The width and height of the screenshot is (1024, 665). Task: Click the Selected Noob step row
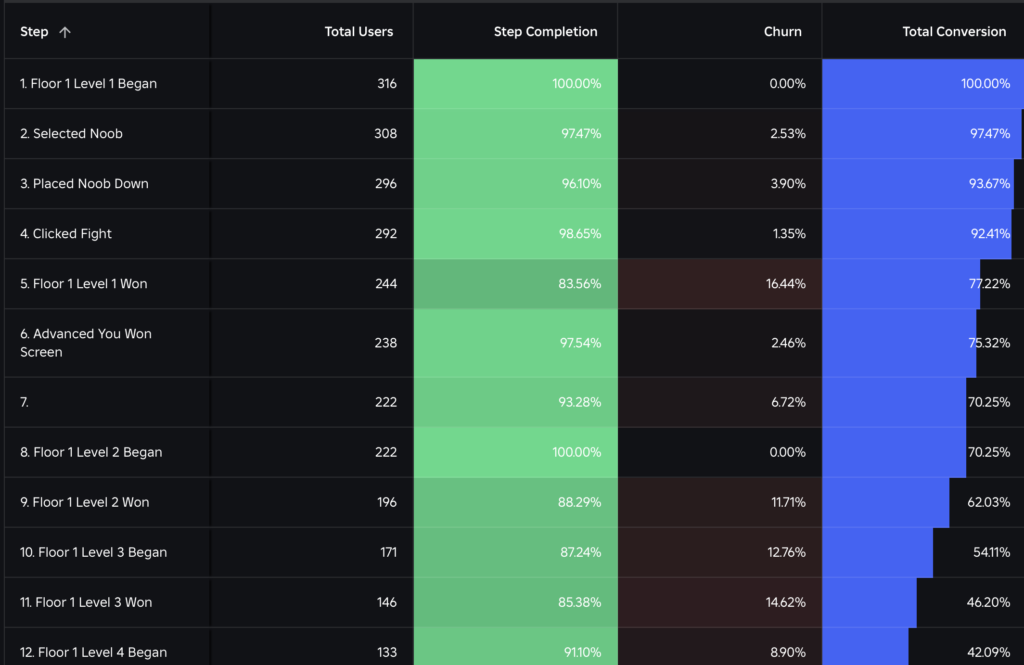click(71, 134)
